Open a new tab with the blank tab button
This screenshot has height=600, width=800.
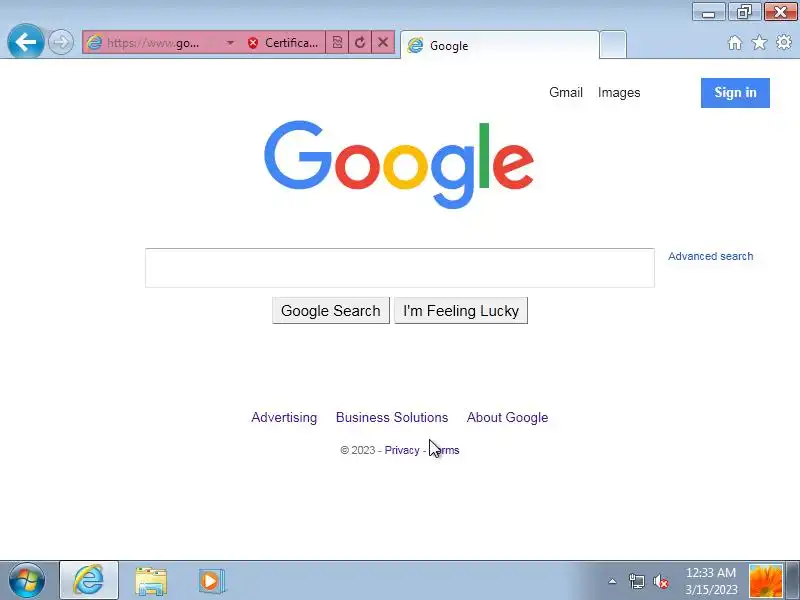pyautogui.click(x=613, y=45)
